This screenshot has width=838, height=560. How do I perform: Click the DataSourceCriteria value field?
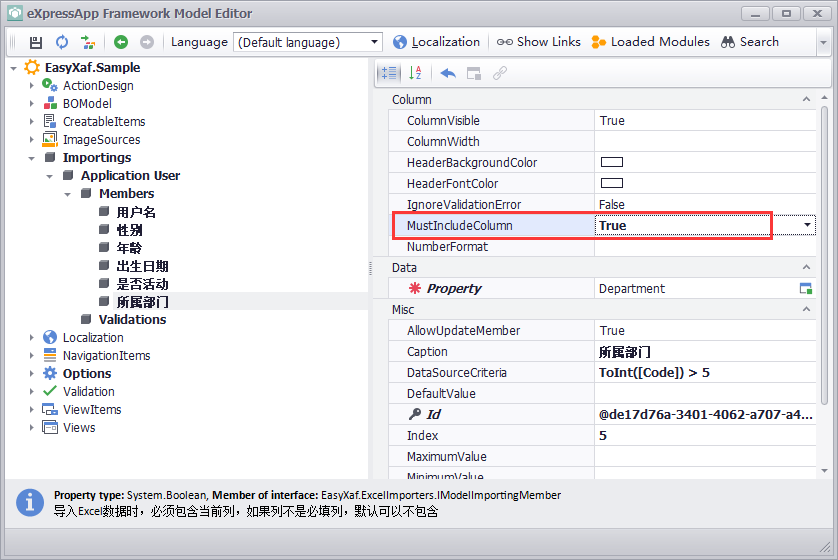click(700, 373)
